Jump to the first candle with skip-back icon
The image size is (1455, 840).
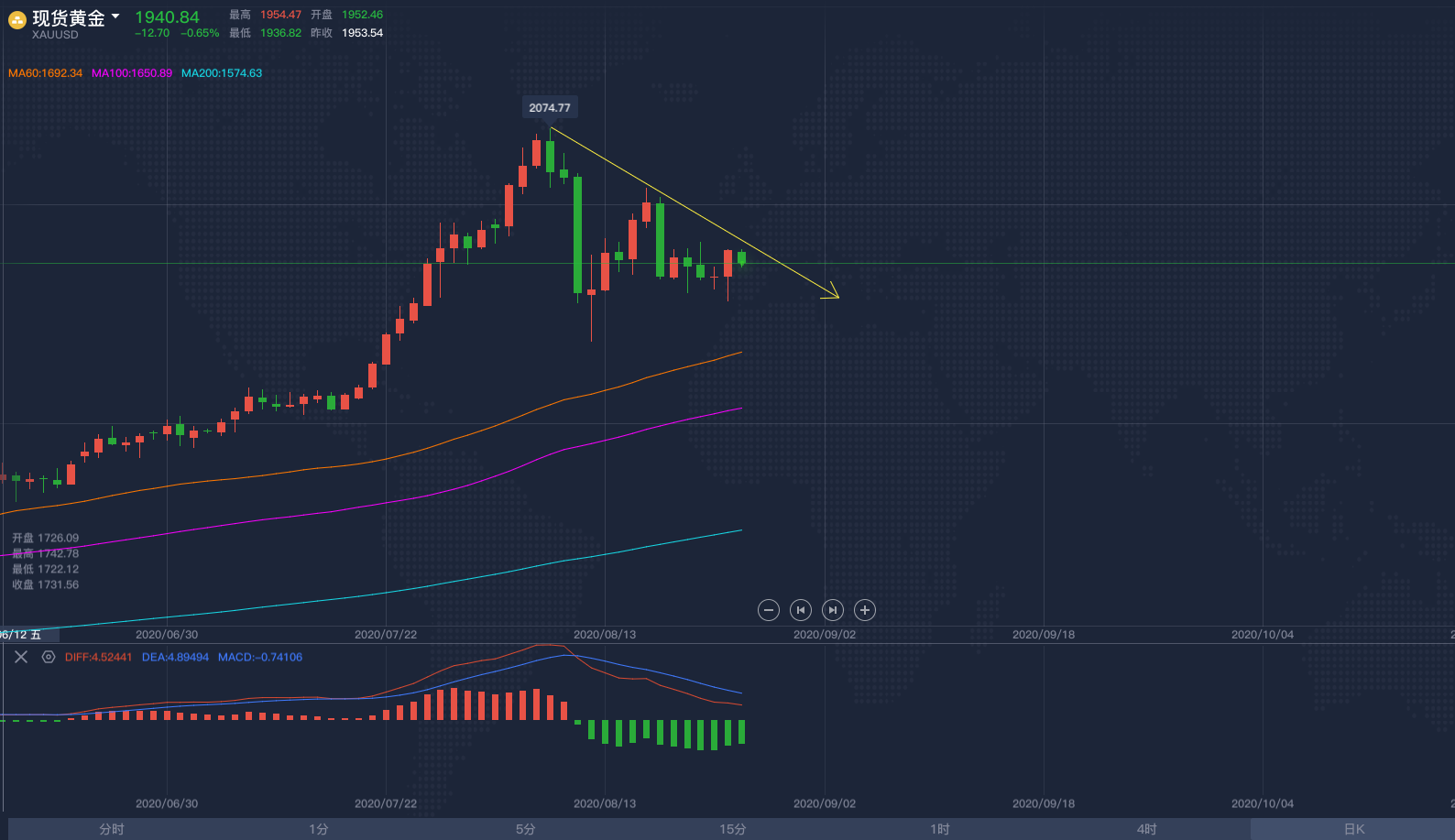(801, 610)
